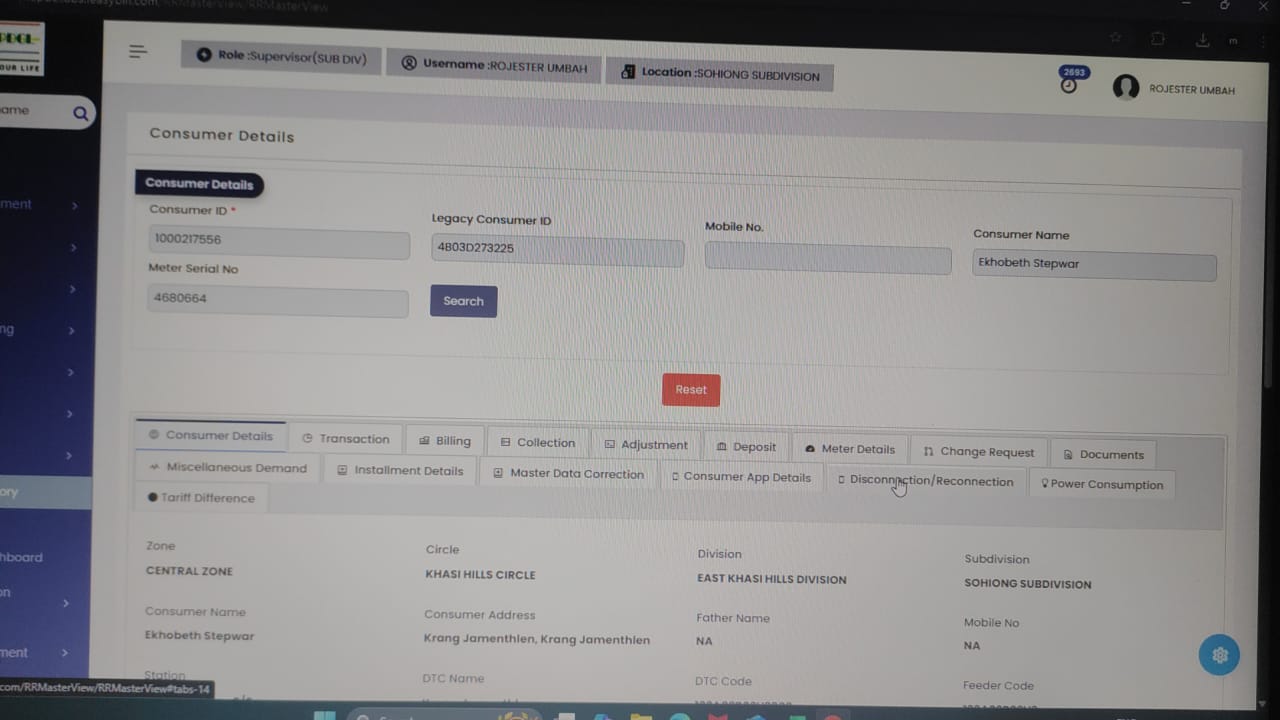Viewport: 1280px width, 720px height.
Task: Click the sidebar search magnifier icon
Action: [81, 114]
